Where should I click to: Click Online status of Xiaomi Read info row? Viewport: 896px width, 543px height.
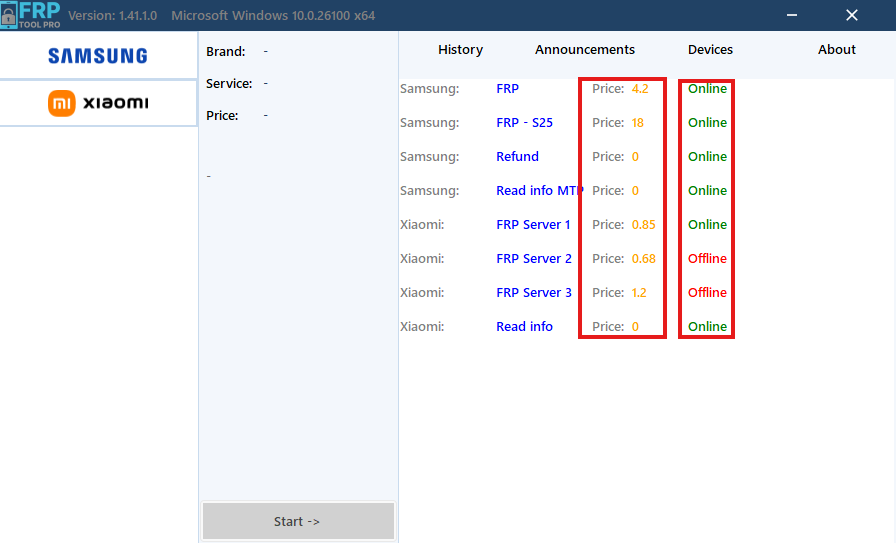click(707, 326)
